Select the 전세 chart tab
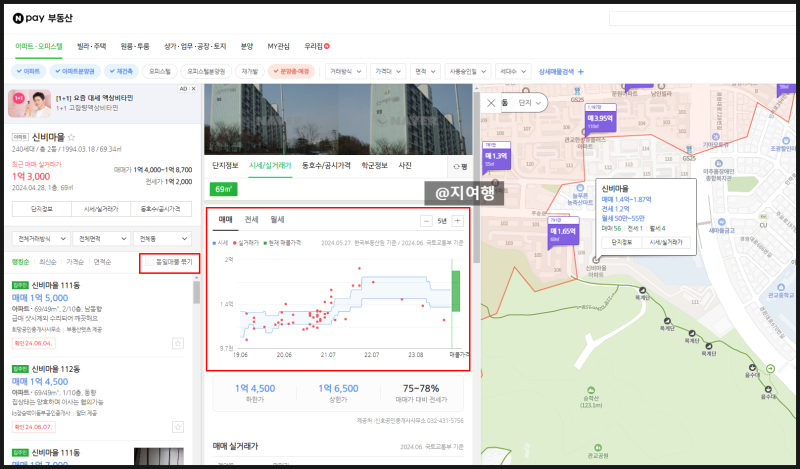Image resolution: width=800 pixels, height=469 pixels. click(x=251, y=220)
